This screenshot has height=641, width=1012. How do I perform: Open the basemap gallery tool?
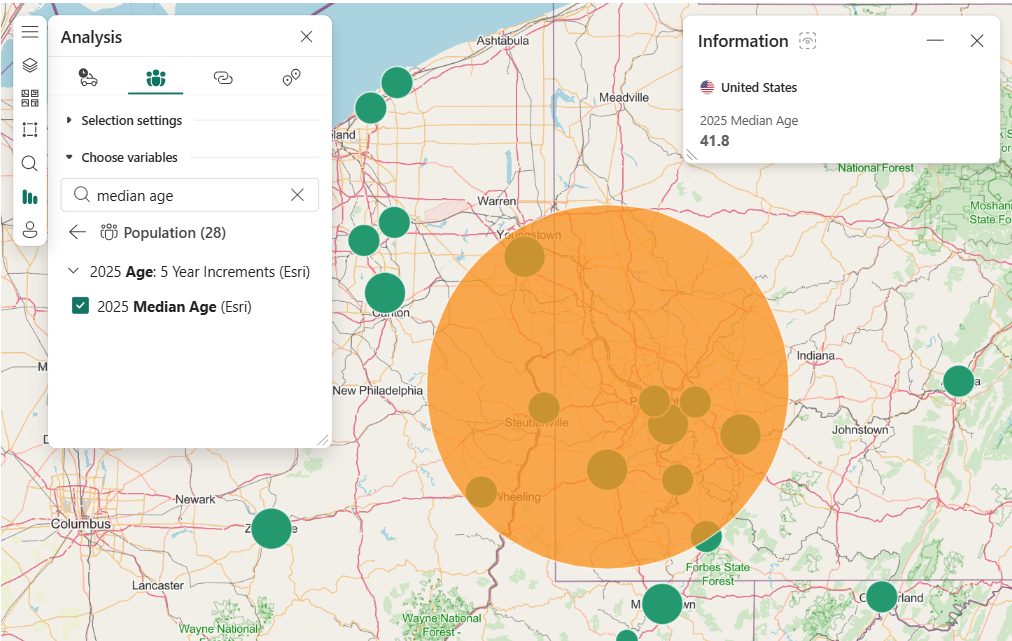[30, 98]
